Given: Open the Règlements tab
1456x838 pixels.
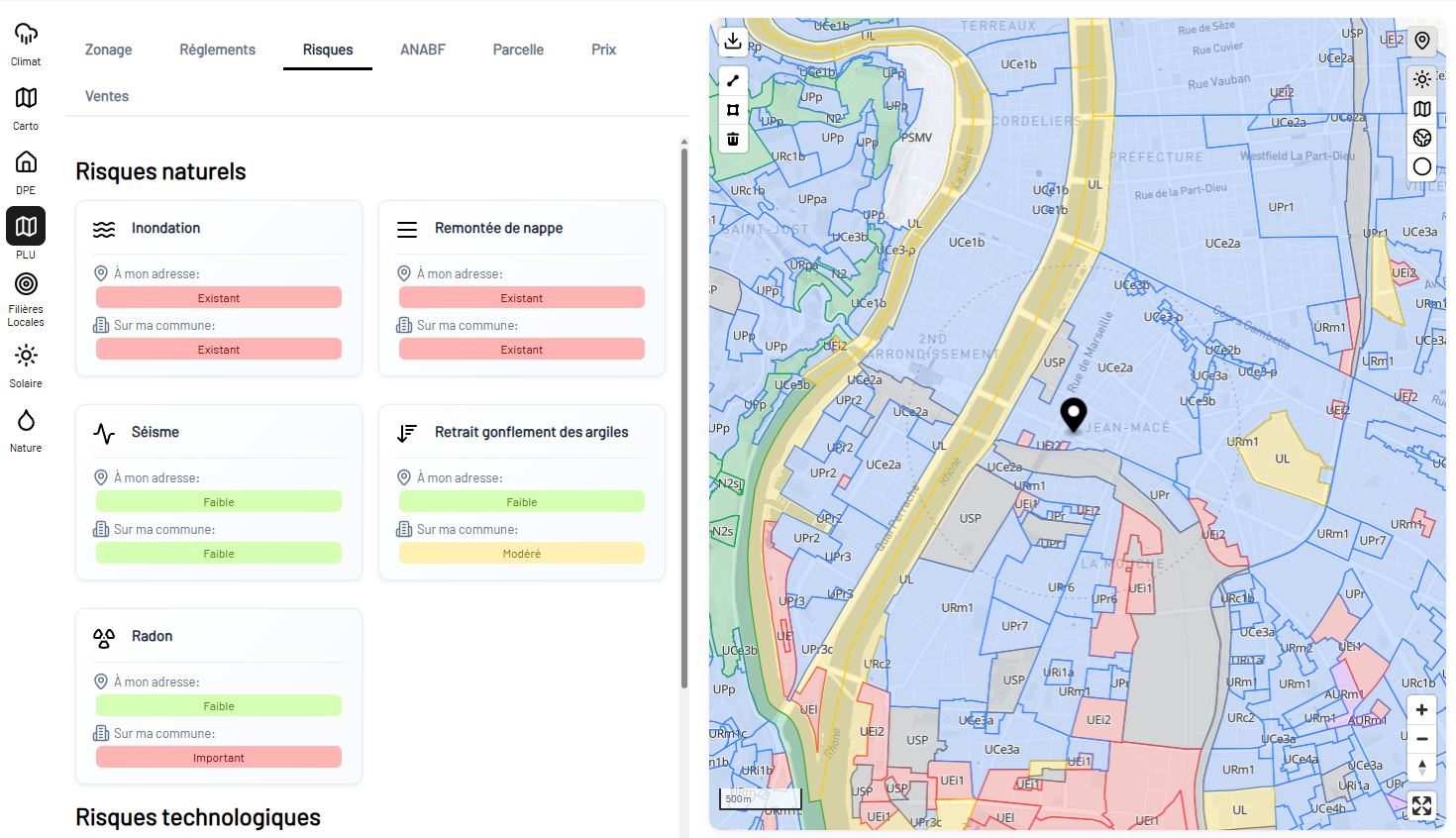Looking at the screenshot, I should (x=218, y=50).
